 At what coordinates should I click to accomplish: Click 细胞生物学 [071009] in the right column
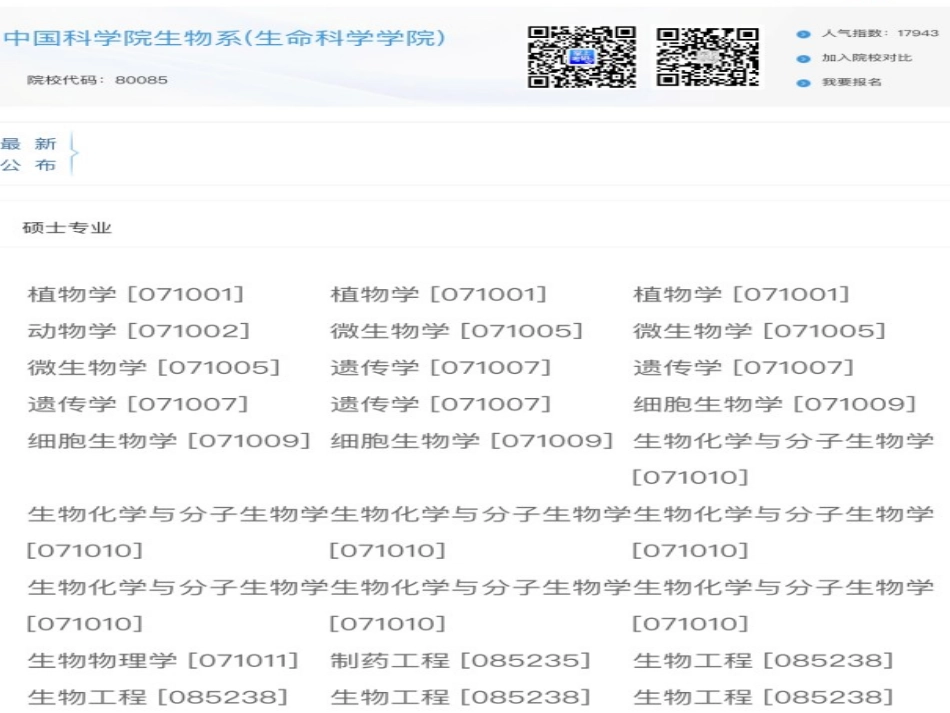point(775,404)
